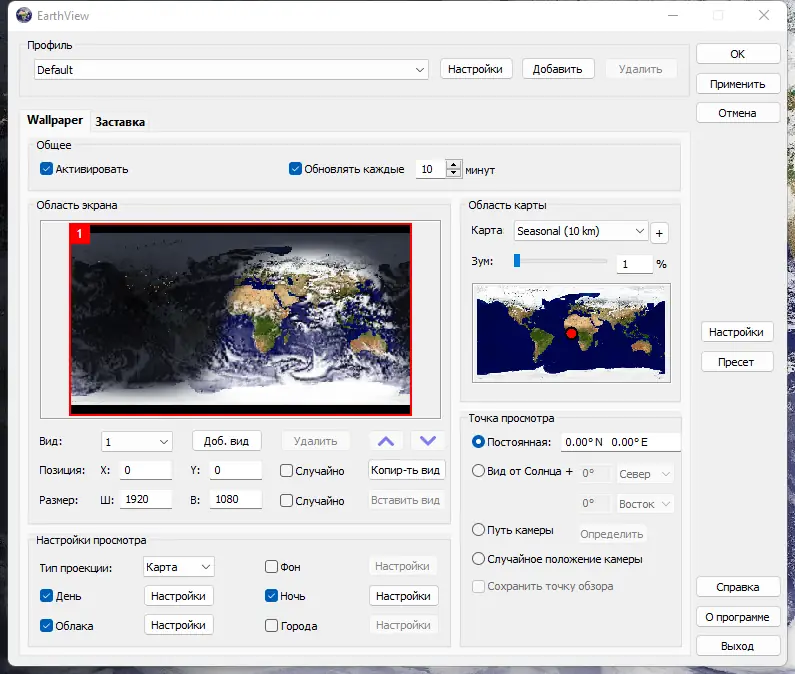Select the Wallpaper tab
The image size is (795, 674).
(x=55, y=120)
